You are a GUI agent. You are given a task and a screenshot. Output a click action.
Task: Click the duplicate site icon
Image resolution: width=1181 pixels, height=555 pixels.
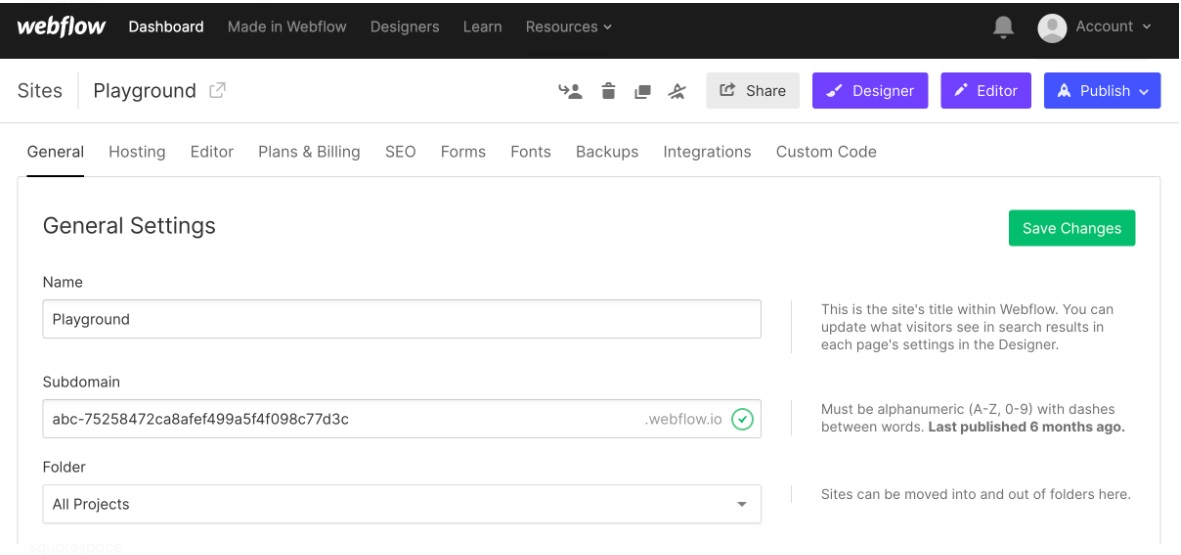coord(642,91)
